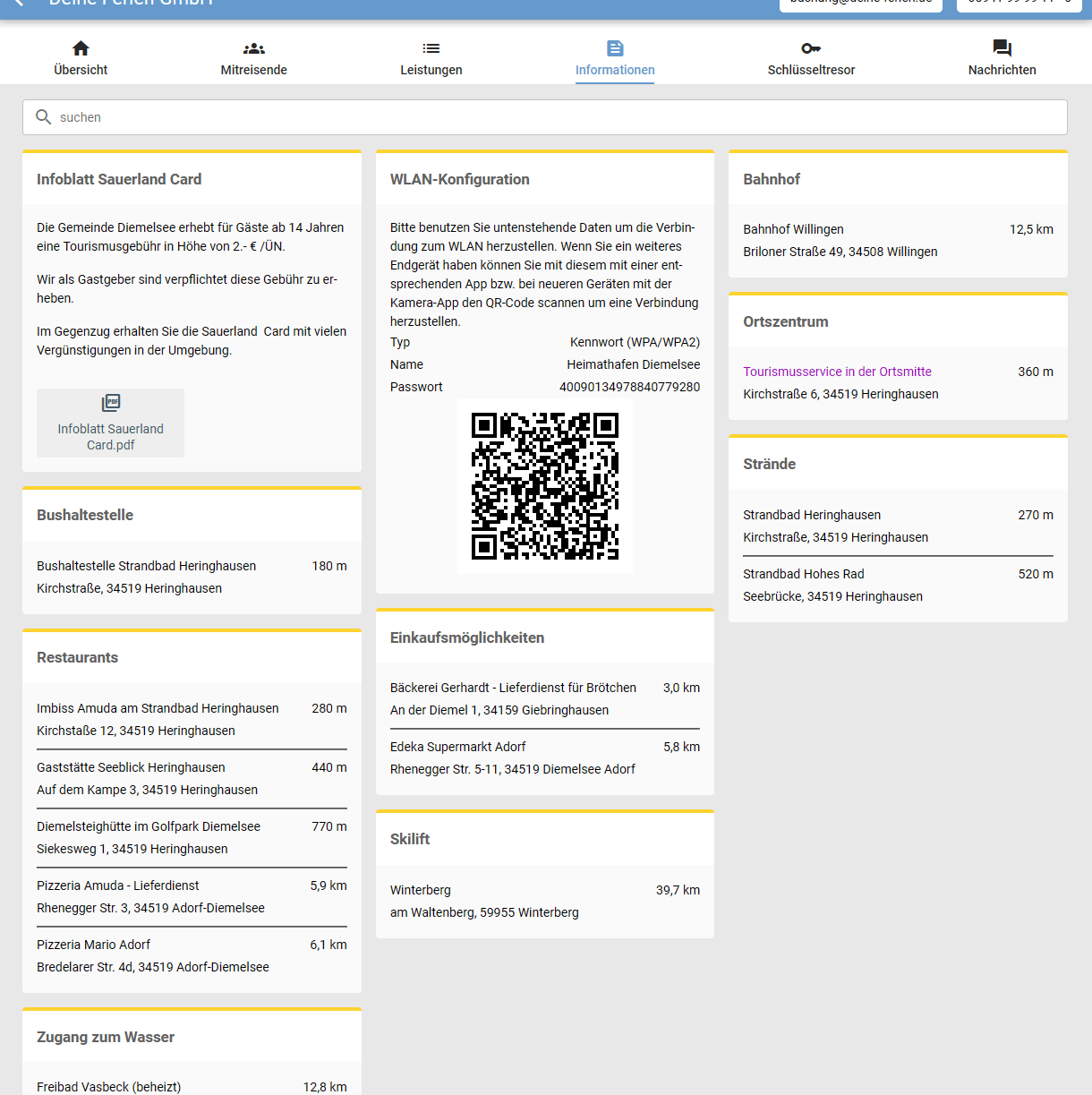Click the back arrow in the blue header
Image resolution: width=1092 pixels, height=1095 pixels.
click(x=18, y=4)
